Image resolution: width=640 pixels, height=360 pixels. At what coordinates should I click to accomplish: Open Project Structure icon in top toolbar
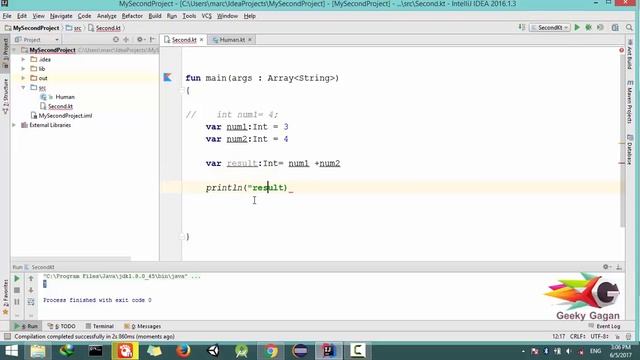tap(615, 27)
